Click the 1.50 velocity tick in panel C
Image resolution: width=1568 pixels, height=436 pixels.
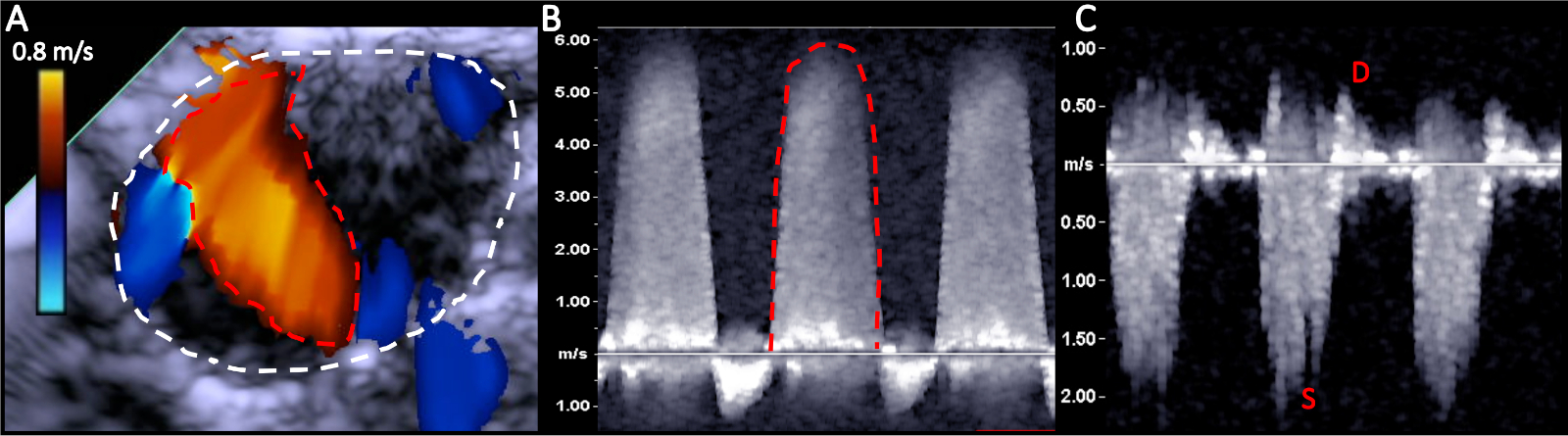point(1078,338)
